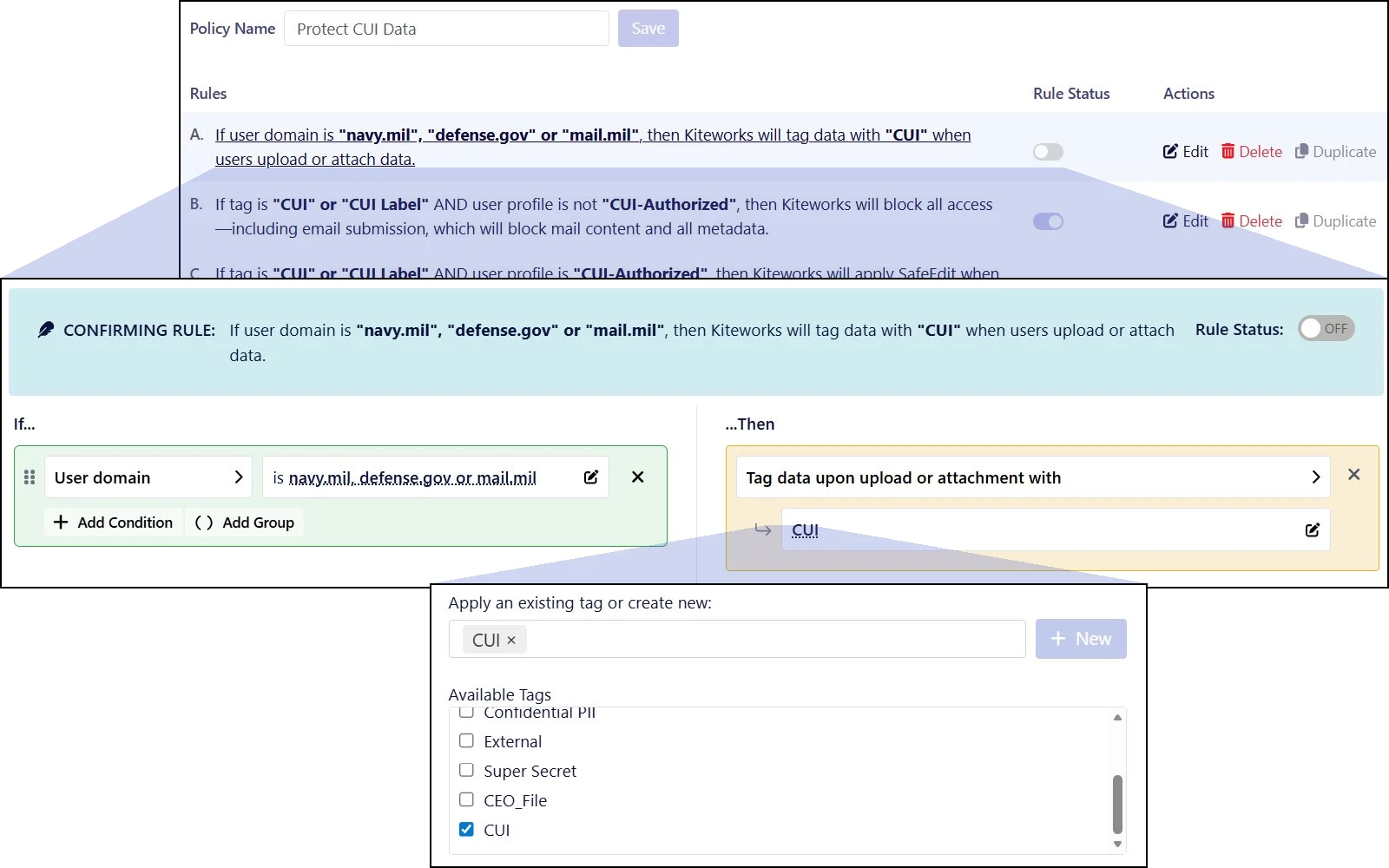This screenshot has width=1389, height=868.
Task: Check the Super Secret tag checkbox
Action: tap(466, 771)
